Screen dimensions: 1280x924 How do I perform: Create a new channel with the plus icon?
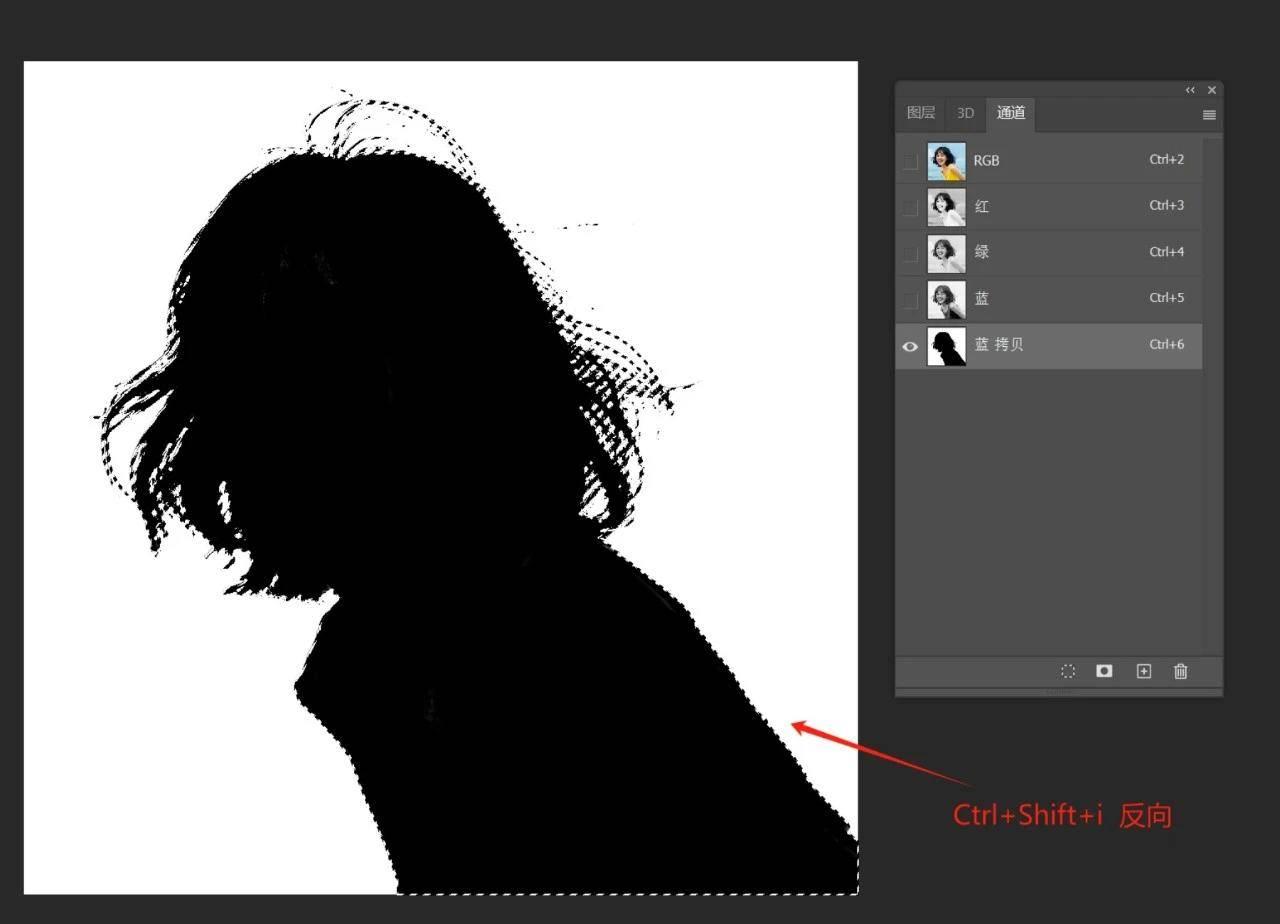[x=1144, y=671]
